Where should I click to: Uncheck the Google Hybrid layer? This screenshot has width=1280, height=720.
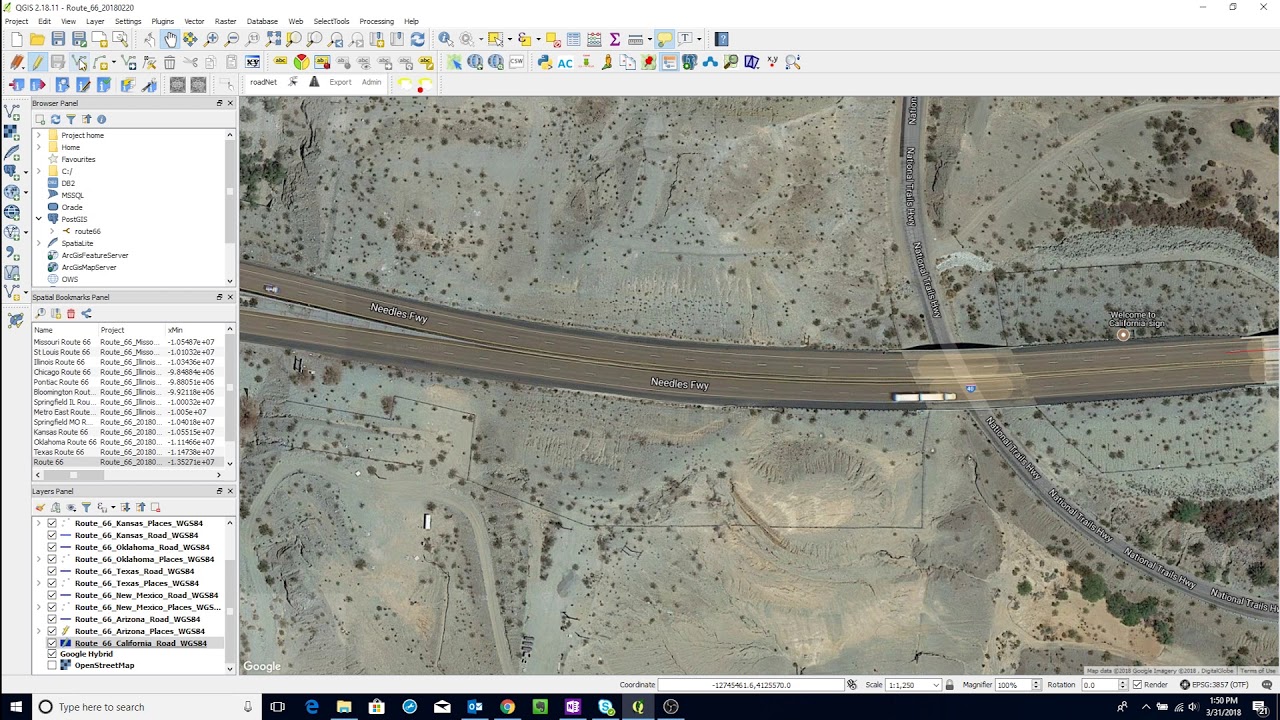coord(52,654)
